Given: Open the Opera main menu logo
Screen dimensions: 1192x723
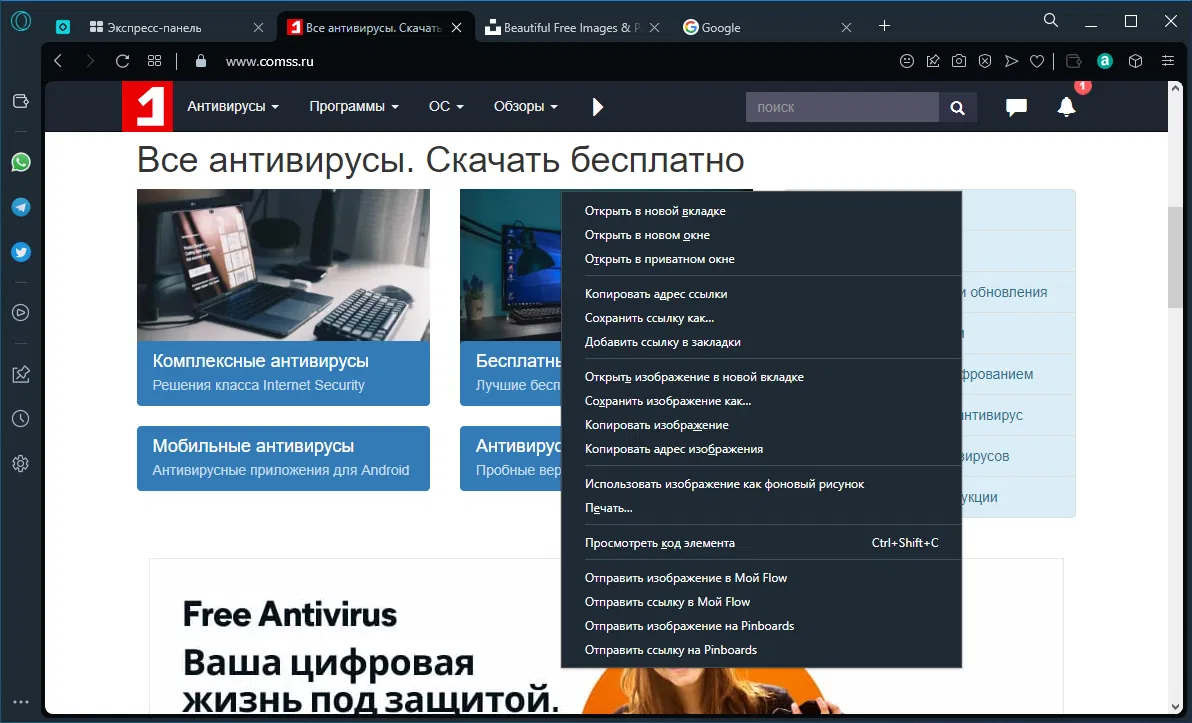Looking at the screenshot, I should point(21,21).
